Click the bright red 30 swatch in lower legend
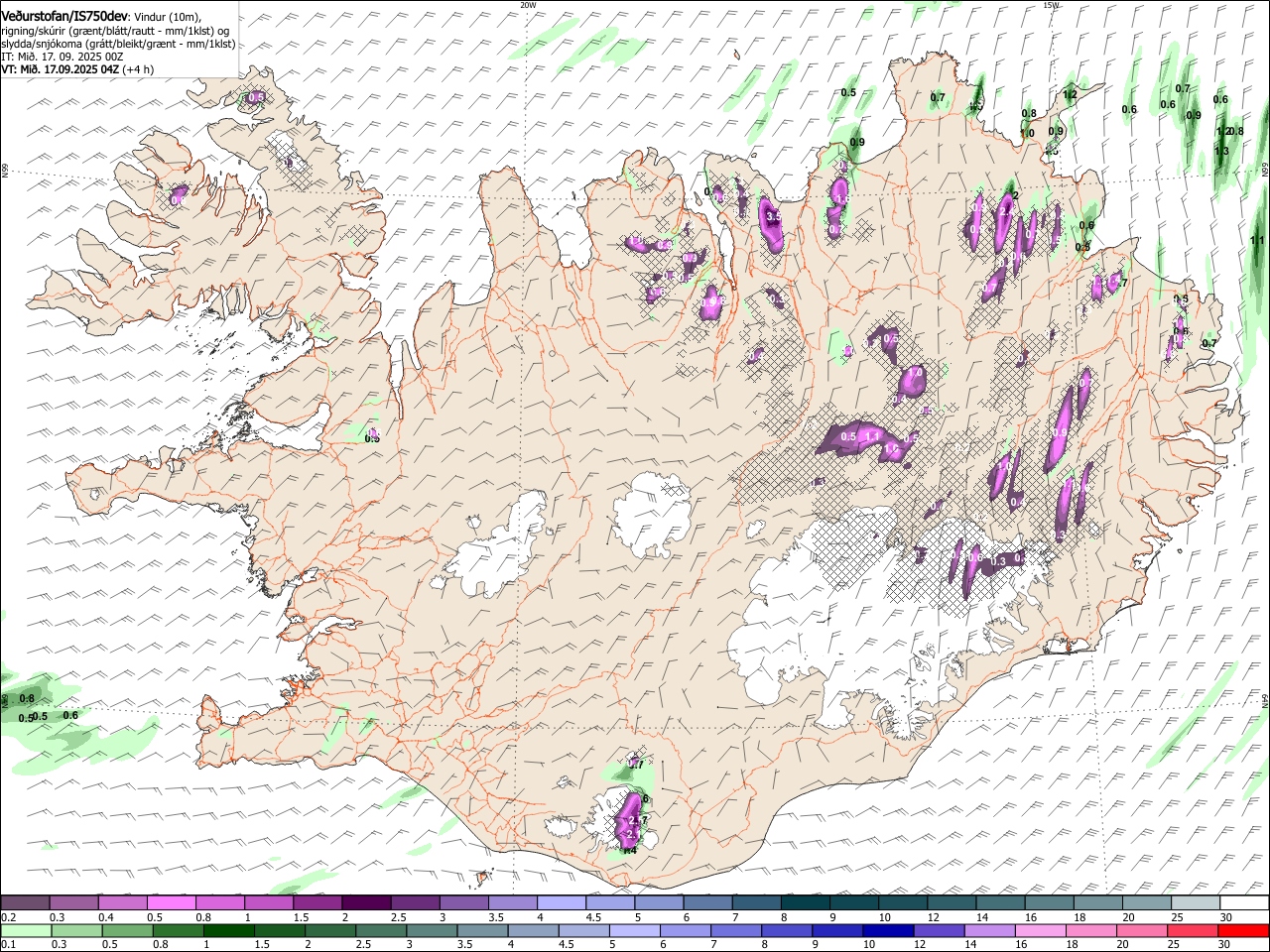 tap(1243, 930)
